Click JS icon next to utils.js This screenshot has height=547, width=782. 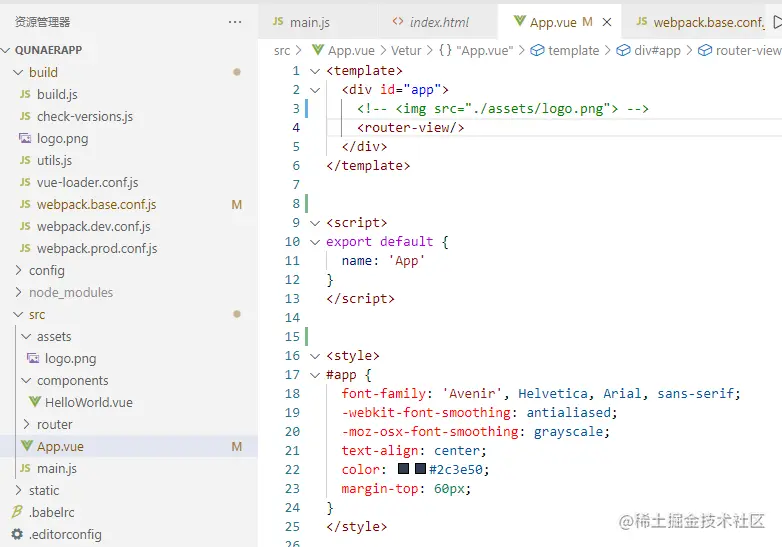25,160
